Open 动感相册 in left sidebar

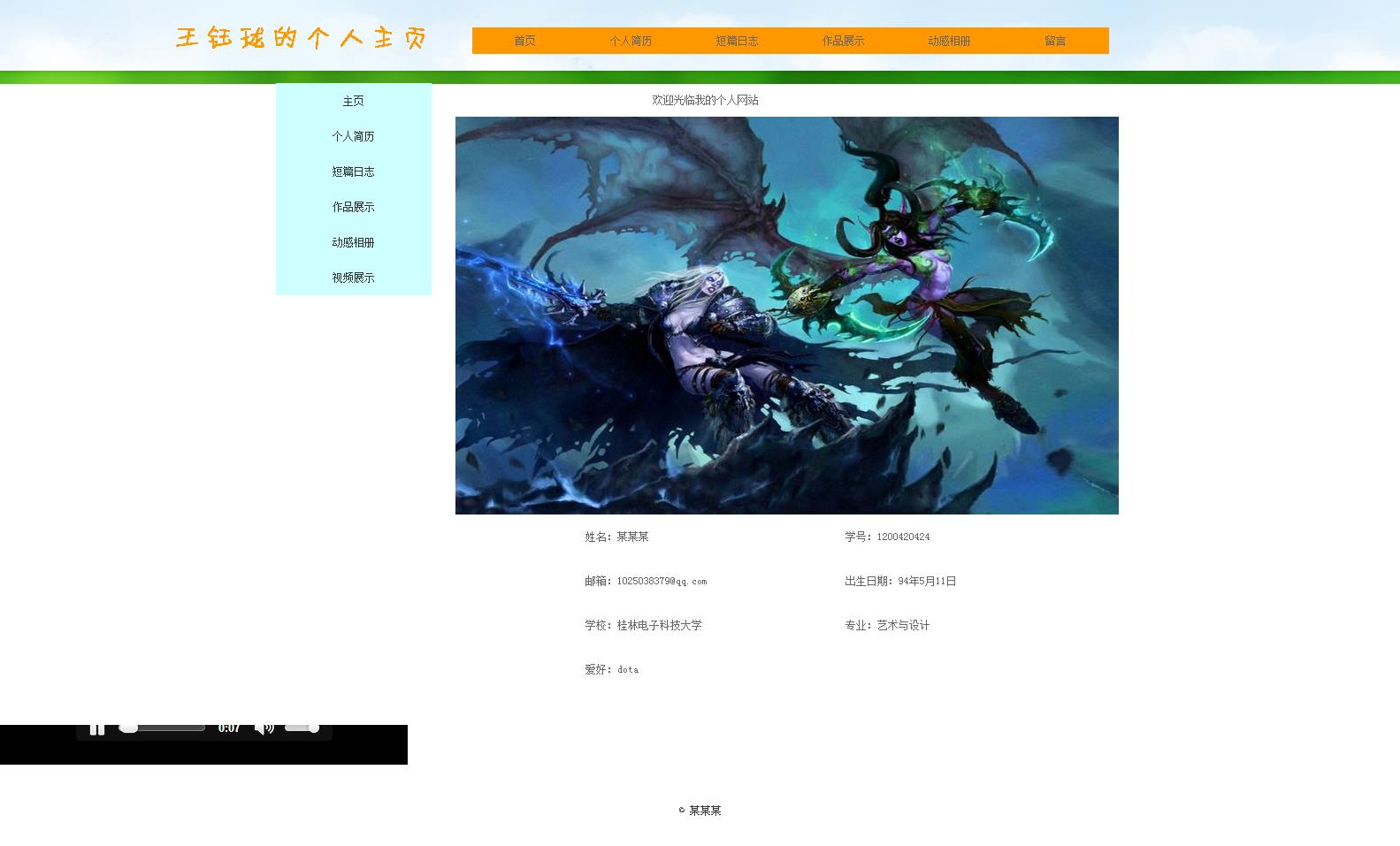point(353,242)
